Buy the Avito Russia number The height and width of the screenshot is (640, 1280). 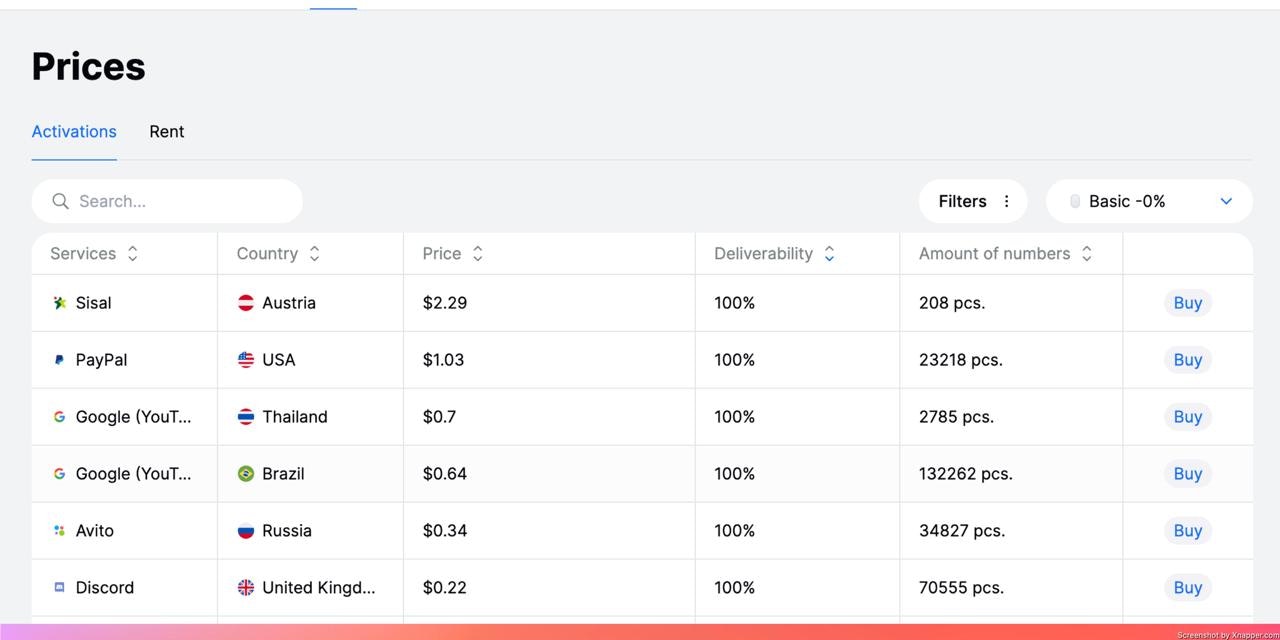coord(1188,531)
